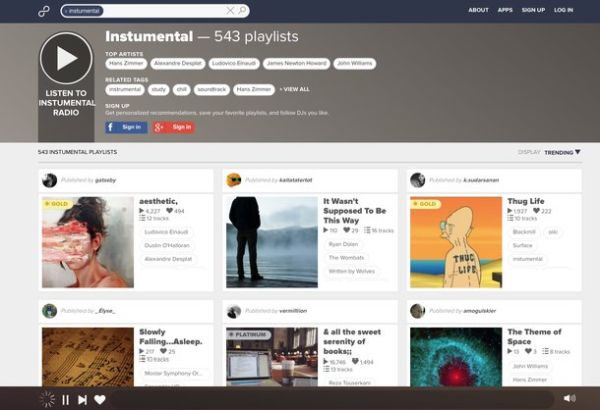Select the 'study' related tag
600x410 pixels.
[x=159, y=89]
